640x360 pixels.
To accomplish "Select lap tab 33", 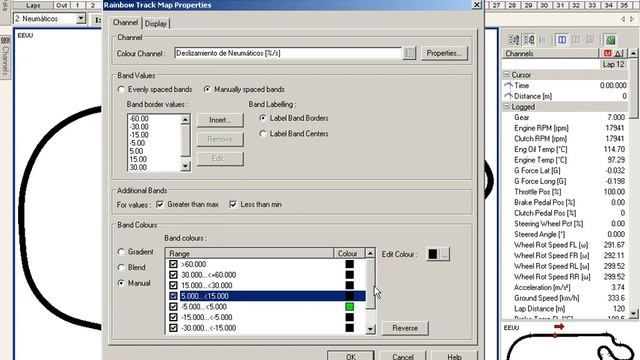I will [x=592, y=5].
